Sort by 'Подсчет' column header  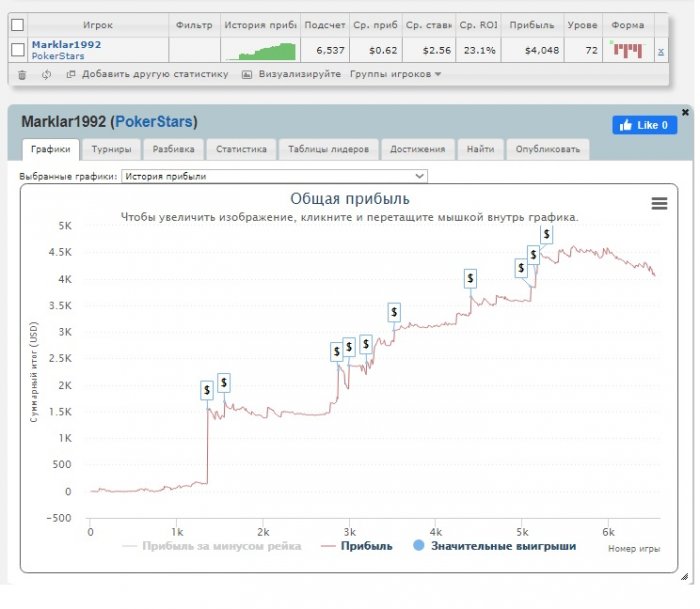(325, 25)
